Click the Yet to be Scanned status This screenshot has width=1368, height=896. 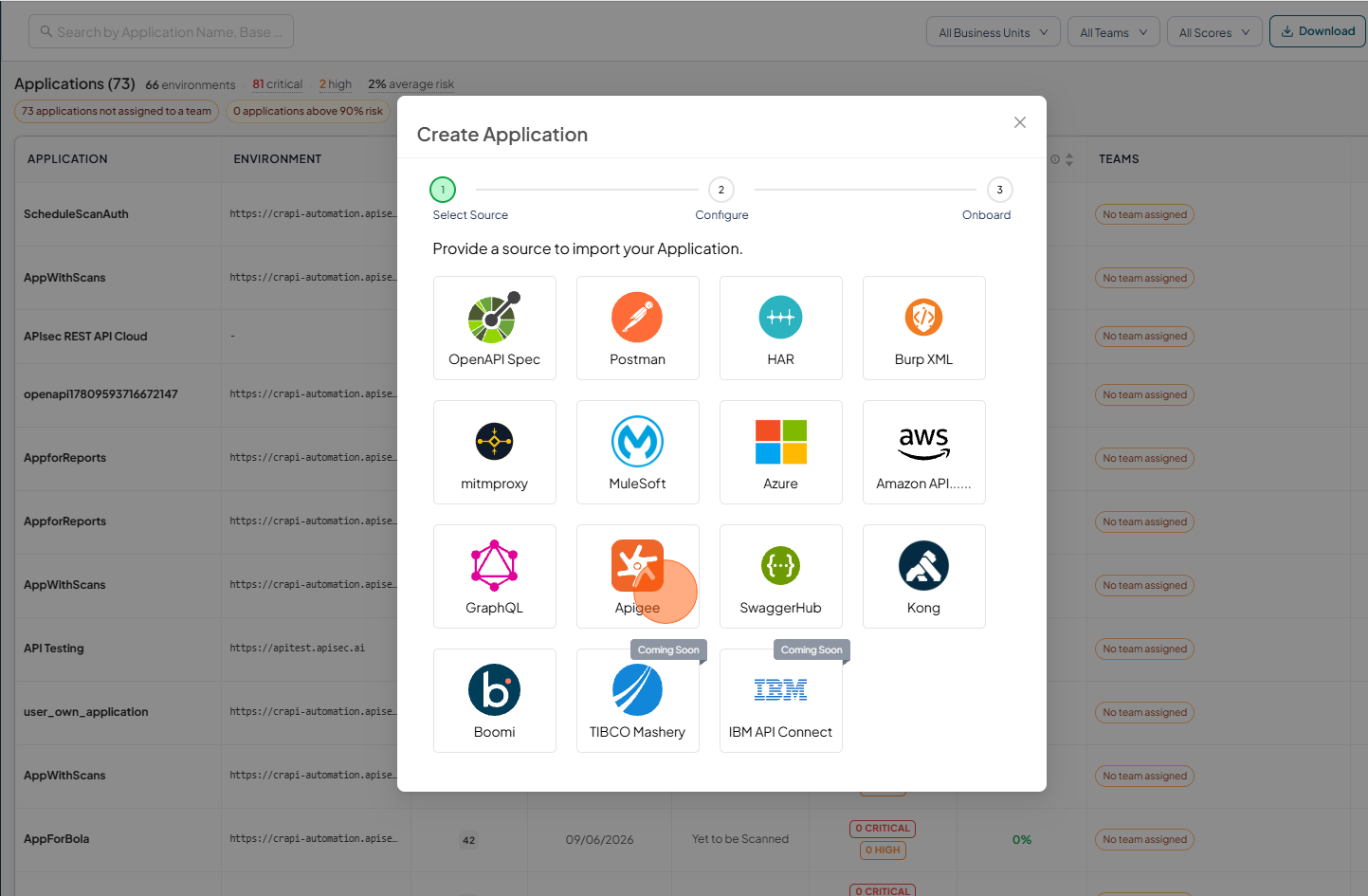[x=740, y=839]
